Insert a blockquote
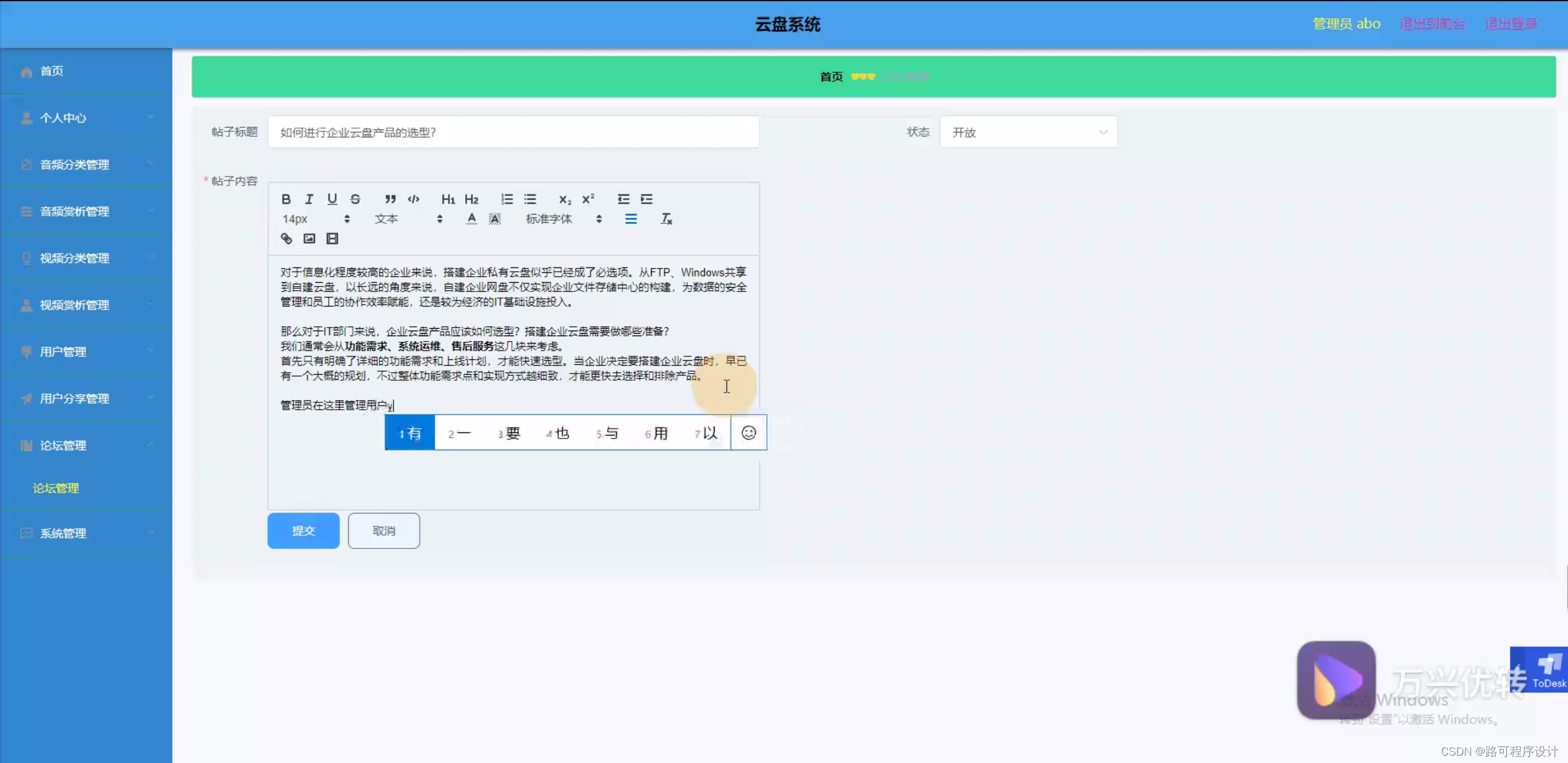1568x763 pixels. [x=390, y=199]
